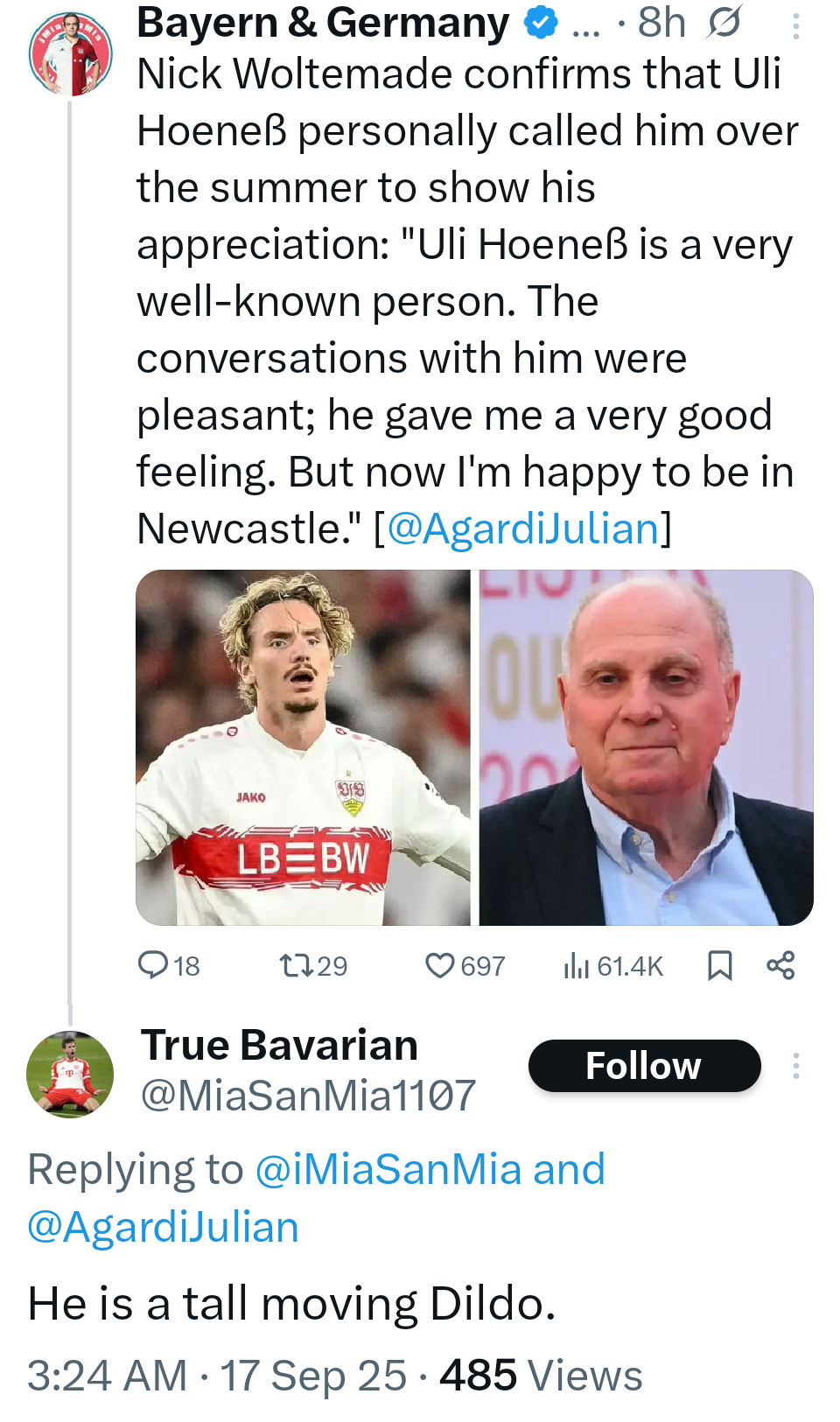
Task: Open @AgardiJulian mention in tweet text
Action: pyautogui.click(x=522, y=529)
